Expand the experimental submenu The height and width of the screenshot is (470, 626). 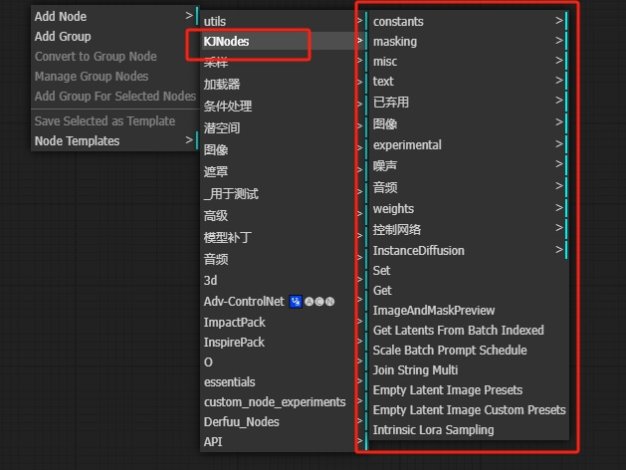[x=469, y=145]
